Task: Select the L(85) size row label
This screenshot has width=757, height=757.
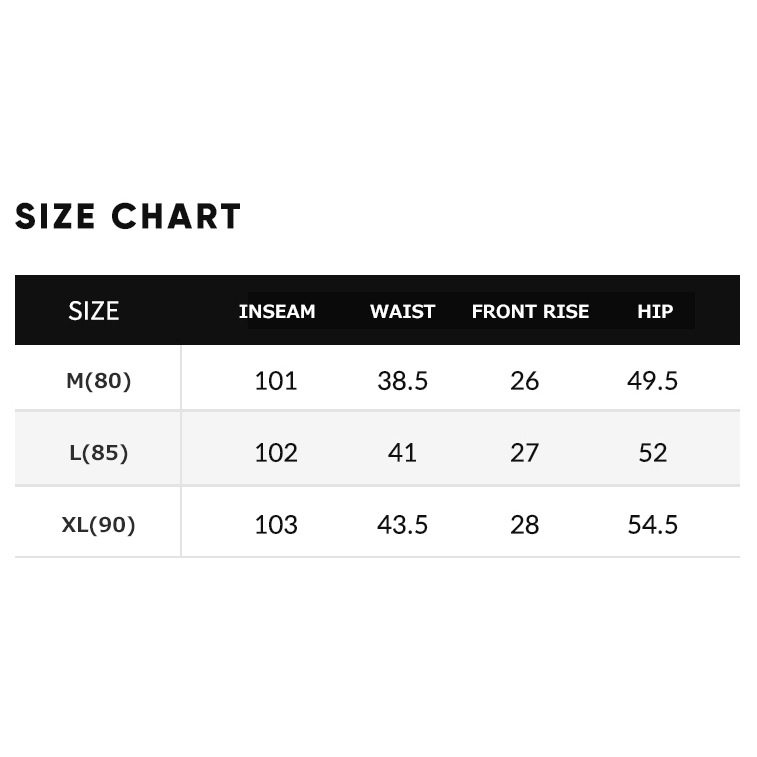Action: [98, 453]
